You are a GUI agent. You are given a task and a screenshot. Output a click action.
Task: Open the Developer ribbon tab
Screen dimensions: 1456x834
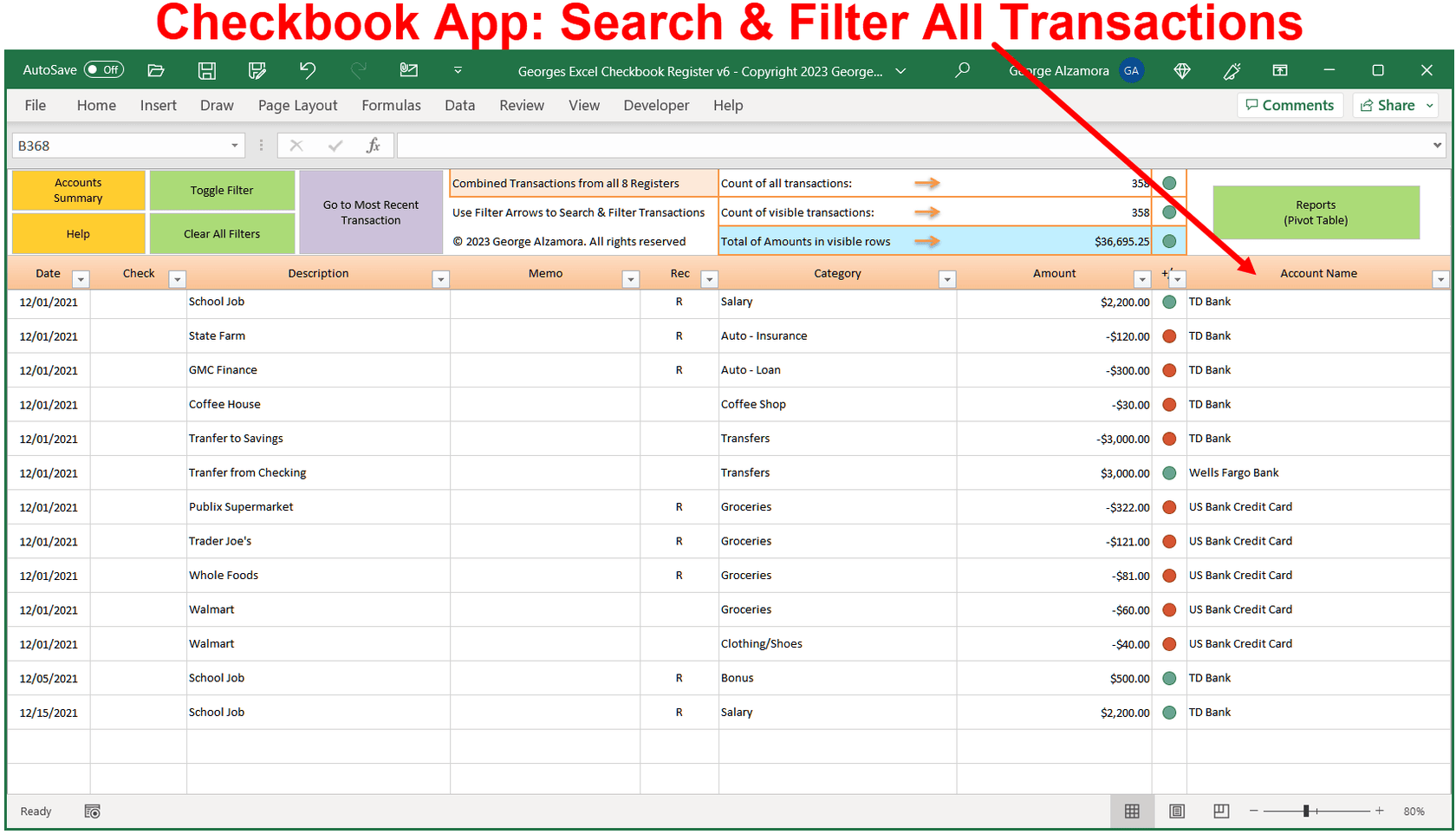[x=656, y=105]
